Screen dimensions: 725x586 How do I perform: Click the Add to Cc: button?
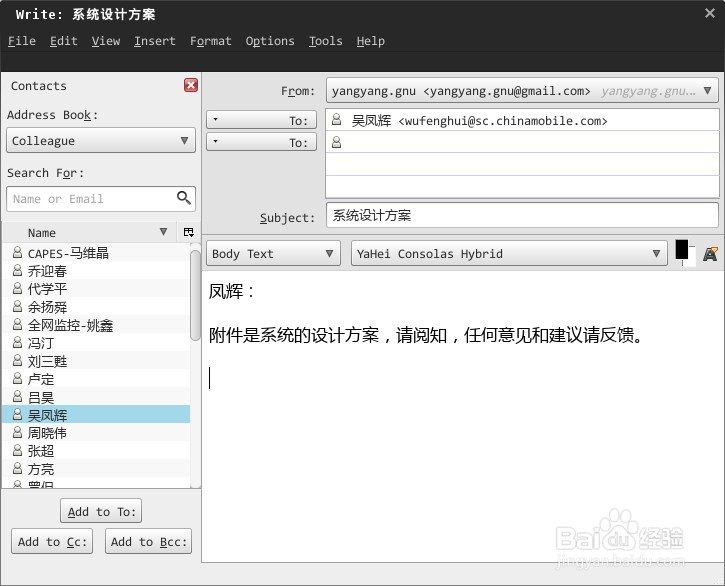(52, 541)
